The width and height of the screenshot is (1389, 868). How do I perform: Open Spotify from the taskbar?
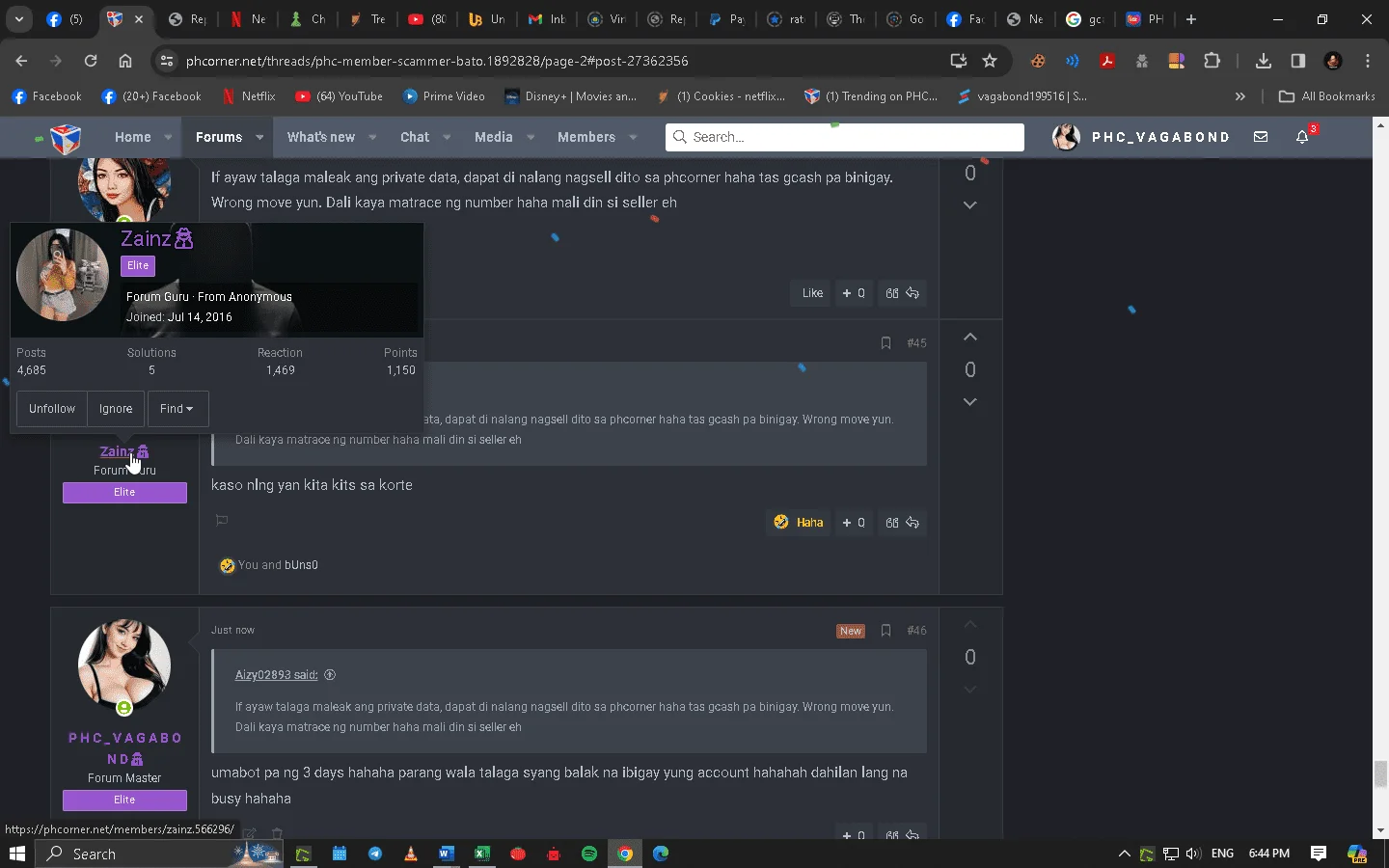click(x=589, y=854)
